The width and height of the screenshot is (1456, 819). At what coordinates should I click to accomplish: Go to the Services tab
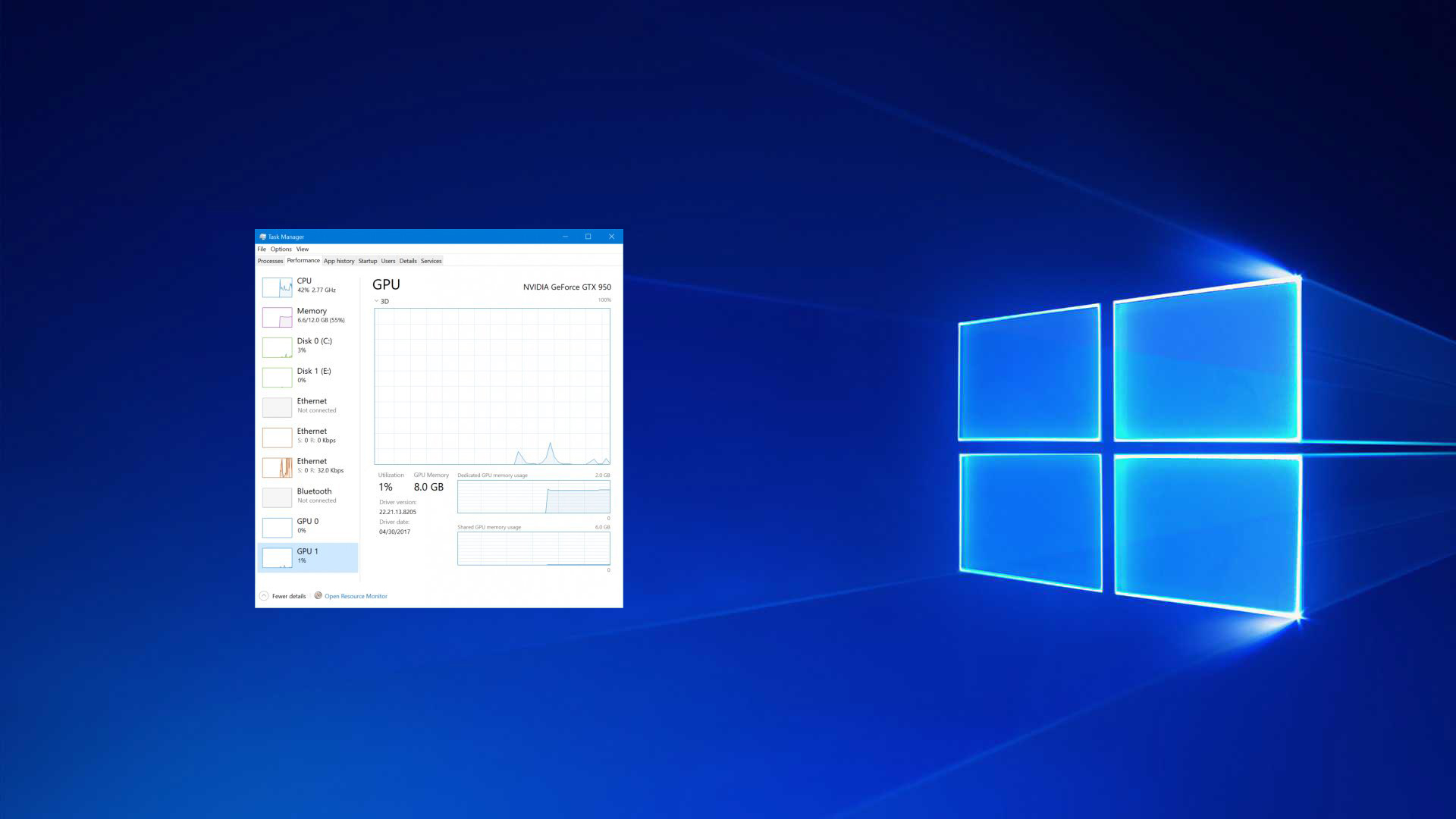pos(431,261)
